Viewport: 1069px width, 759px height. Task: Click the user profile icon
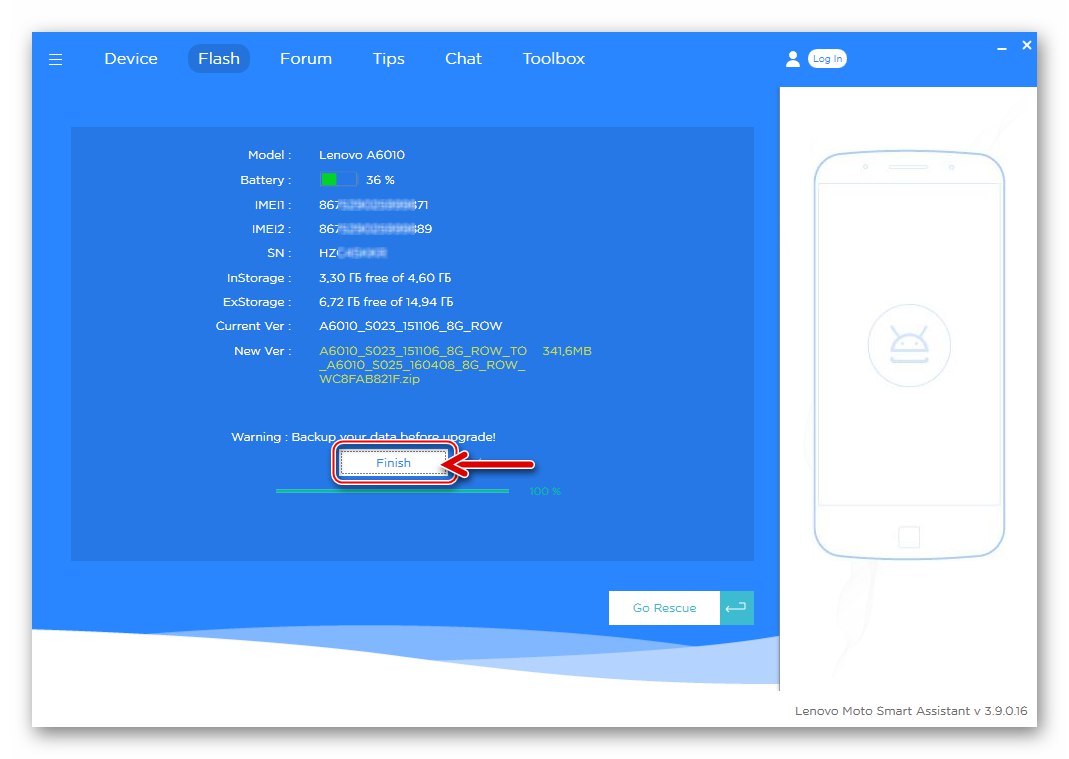pyautogui.click(x=793, y=59)
